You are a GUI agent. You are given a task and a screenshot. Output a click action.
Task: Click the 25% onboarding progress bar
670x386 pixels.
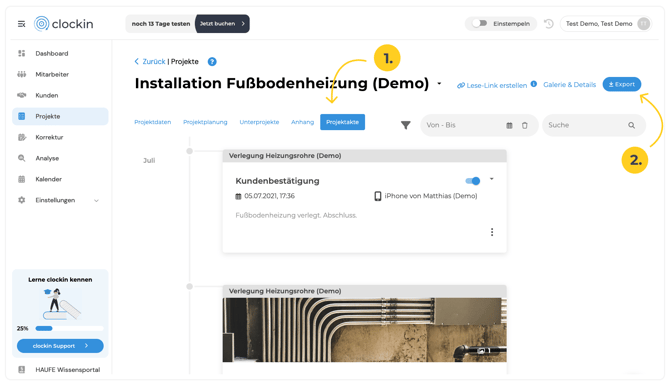[69, 328]
